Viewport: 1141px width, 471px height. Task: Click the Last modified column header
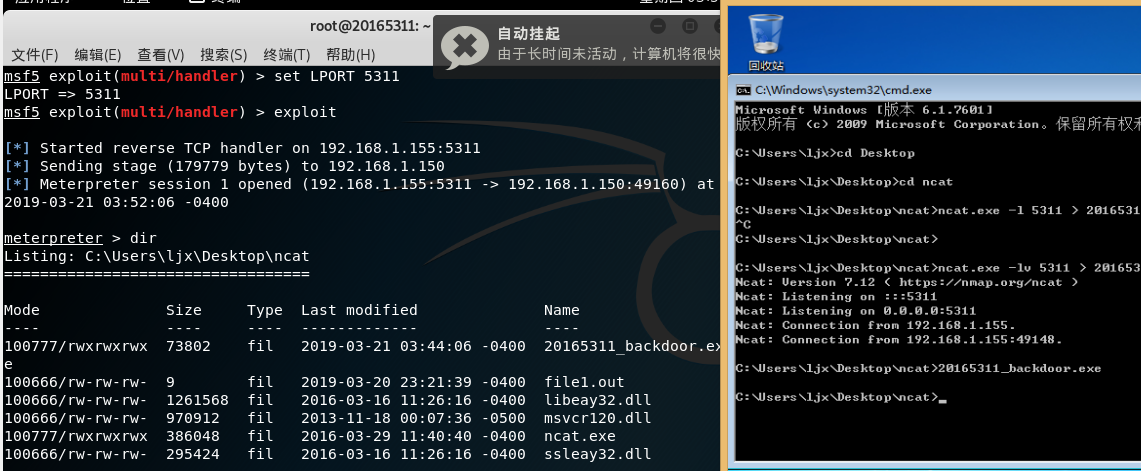click(x=359, y=310)
